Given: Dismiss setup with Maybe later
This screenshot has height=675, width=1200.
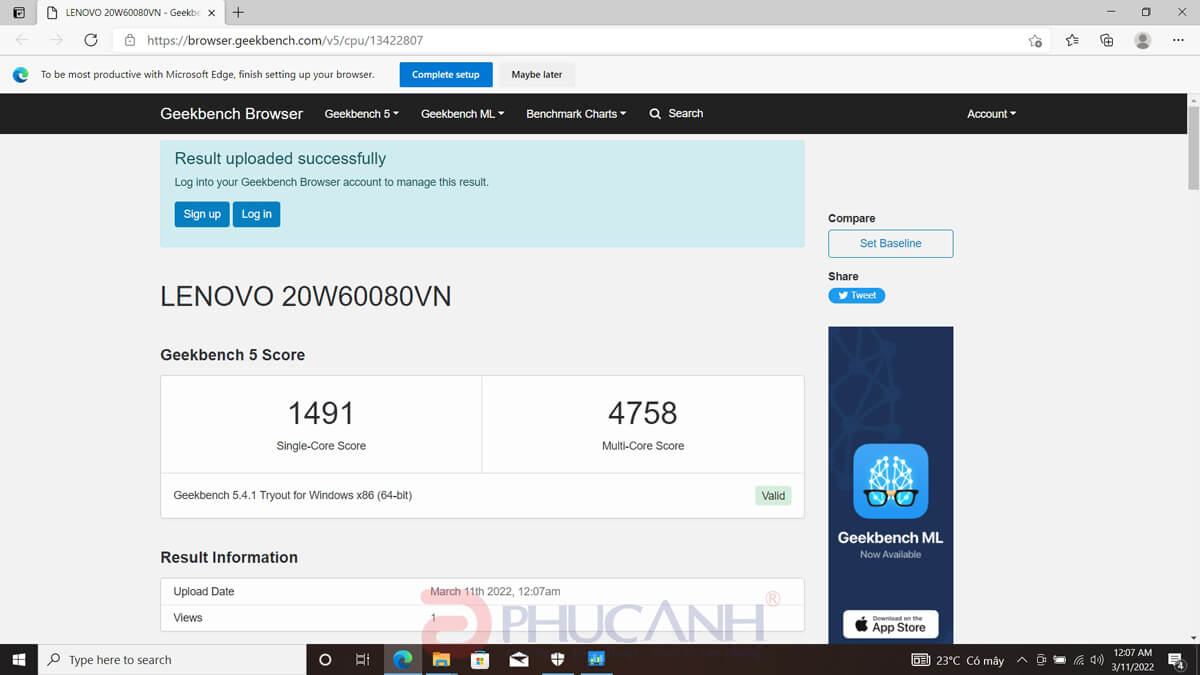Looking at the screenshot, I should pyautogui.click(x=537, y=74).
